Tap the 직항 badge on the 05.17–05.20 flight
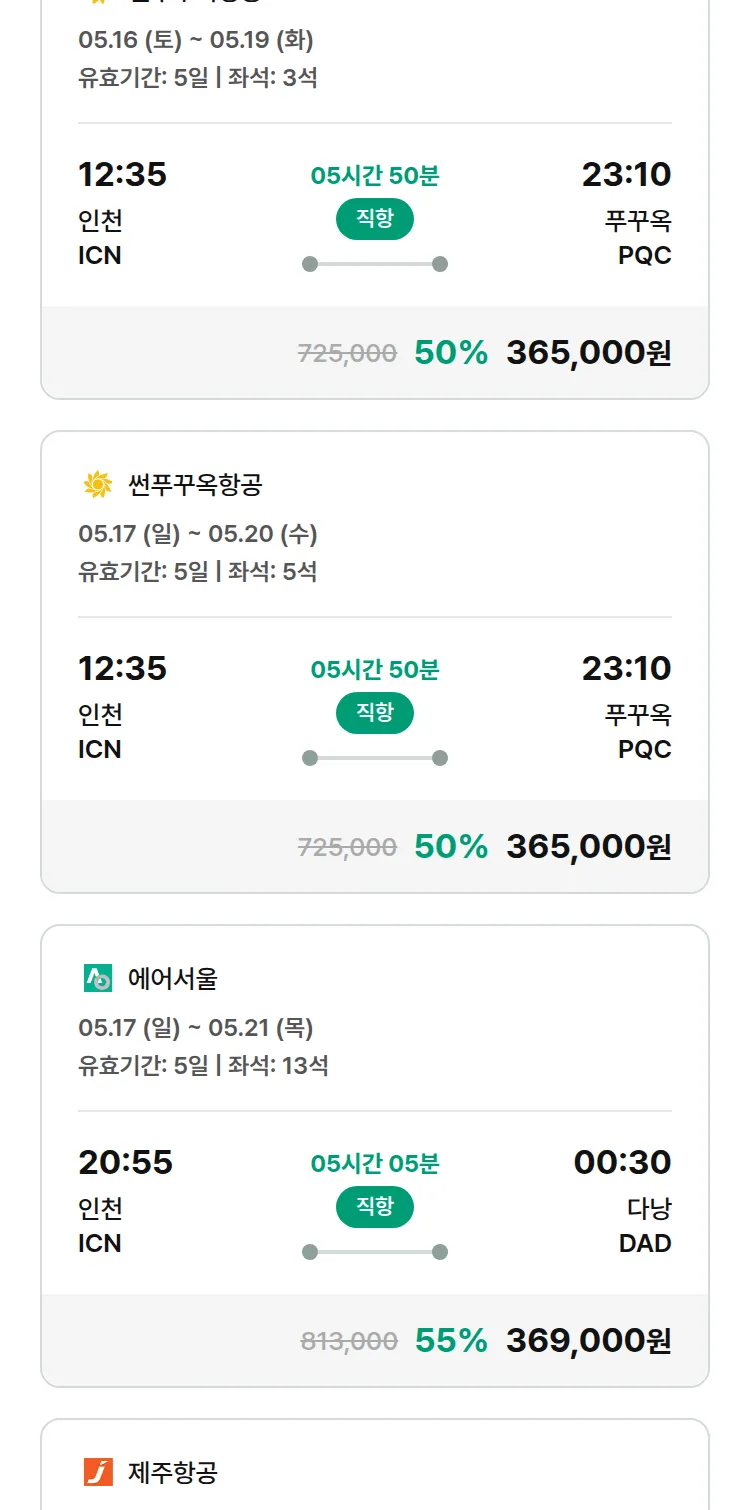This screenshot has height=1510, width=750. tap(375, 713)
